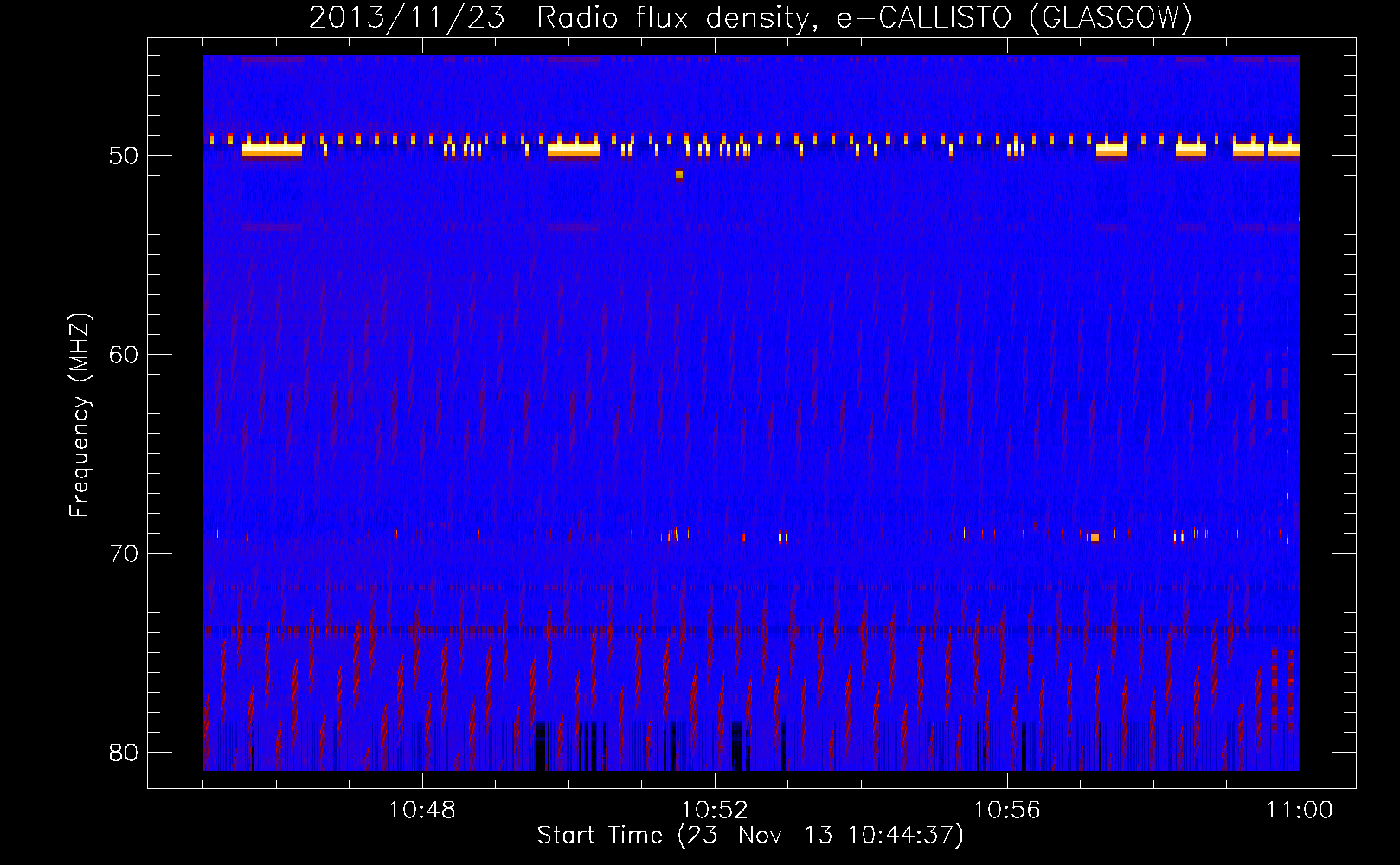Click the frequency tick label "70"
Screen dimensions: 1400x865
[x=125, y=554]
